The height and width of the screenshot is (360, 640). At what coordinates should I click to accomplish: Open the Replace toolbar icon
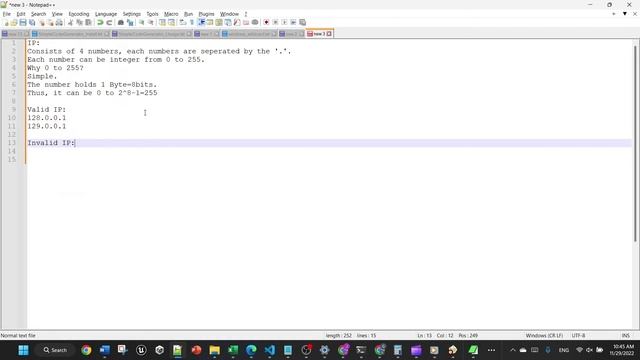[x=130, y=22]
